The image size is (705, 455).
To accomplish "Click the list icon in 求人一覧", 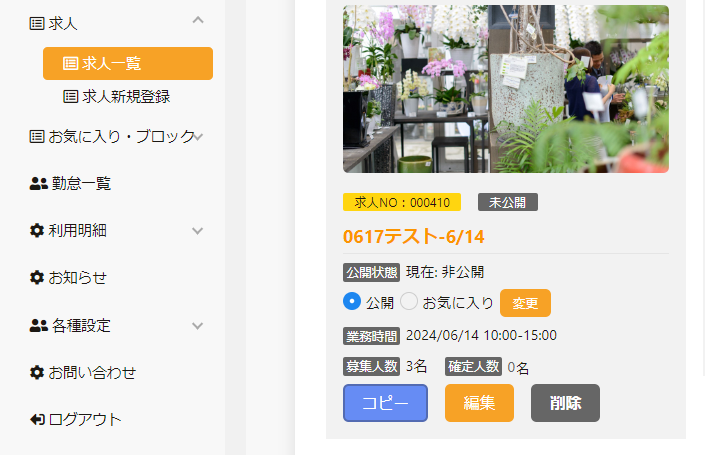I will click(x=70, y=63).
